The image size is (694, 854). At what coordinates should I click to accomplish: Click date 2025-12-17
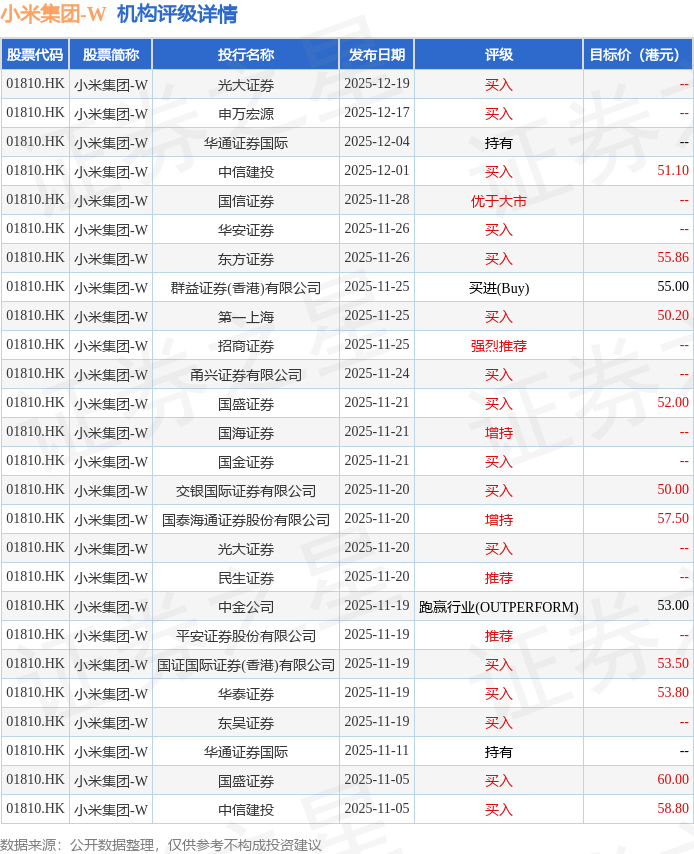tap(376, 113)
